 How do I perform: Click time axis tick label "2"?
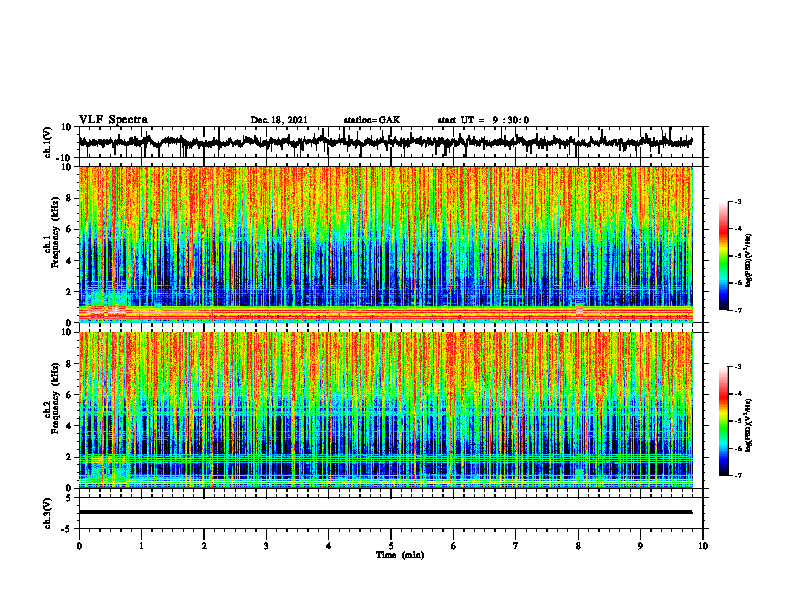pyautogui.click(x=204, y=546)
